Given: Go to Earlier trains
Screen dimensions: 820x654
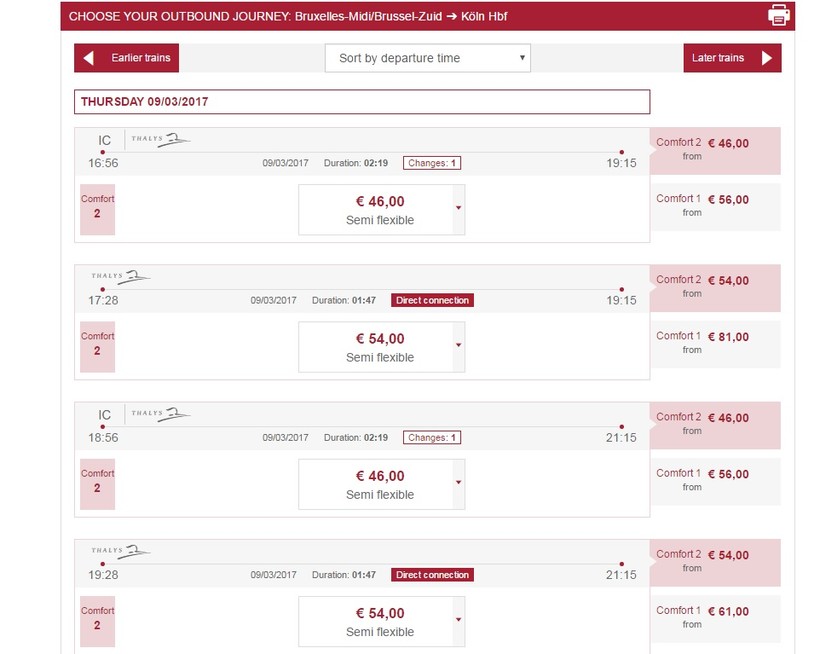Looking at the screenshot, I should [126, 58].
